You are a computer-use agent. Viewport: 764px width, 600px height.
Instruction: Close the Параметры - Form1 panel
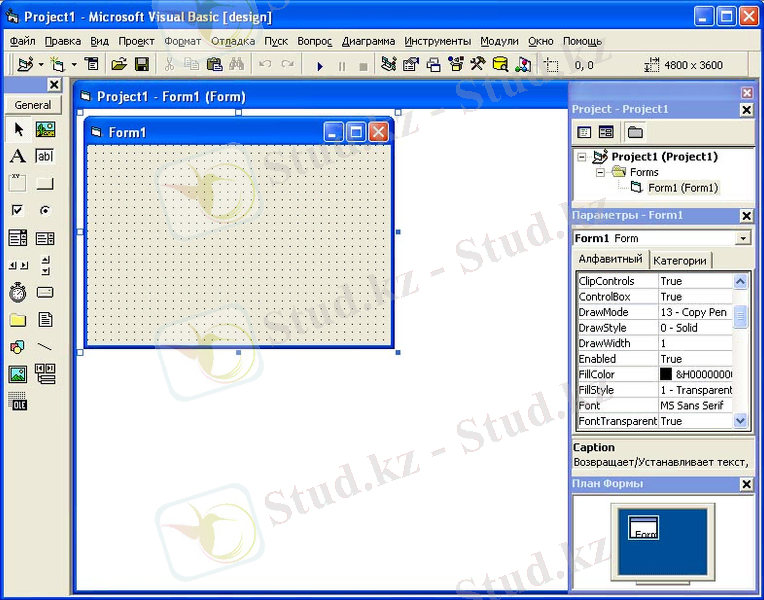[746, 216]
